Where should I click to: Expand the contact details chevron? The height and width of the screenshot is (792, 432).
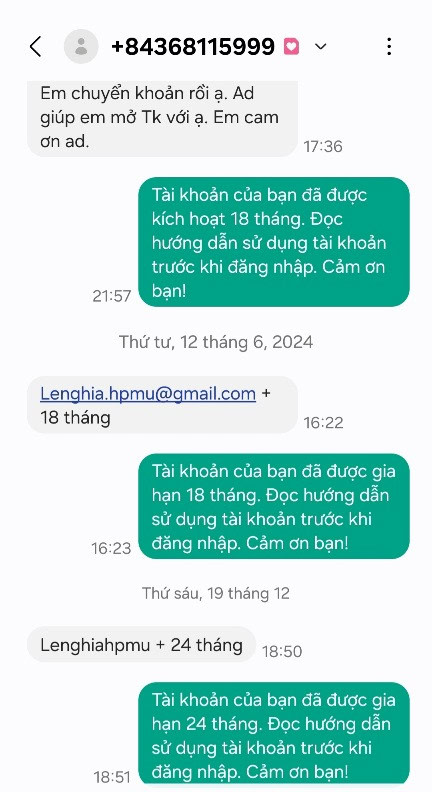320,46
